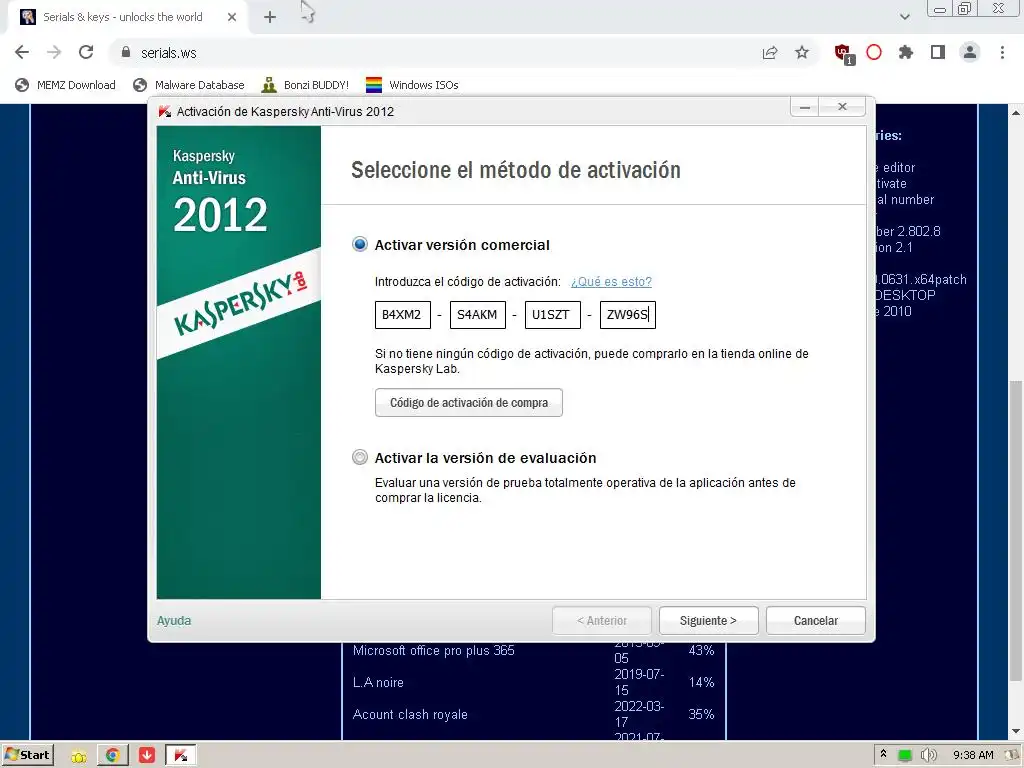1024x768 pixels.
Task: Click the clock showing 9:38 AM
Action: pyautogui.click(x=973, y=756)
